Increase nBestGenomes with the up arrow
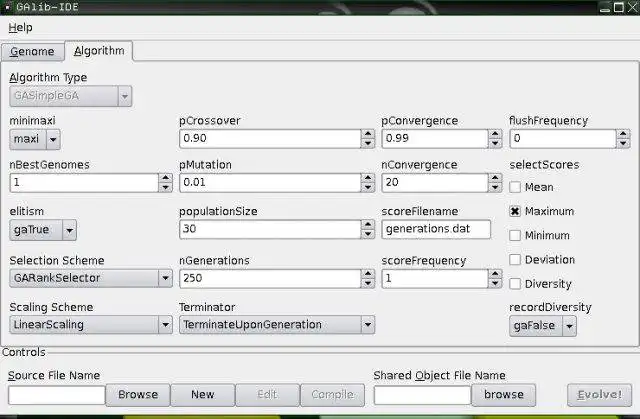Image resolution: width=640 pixels, height=419 pixels. point(165,178)
